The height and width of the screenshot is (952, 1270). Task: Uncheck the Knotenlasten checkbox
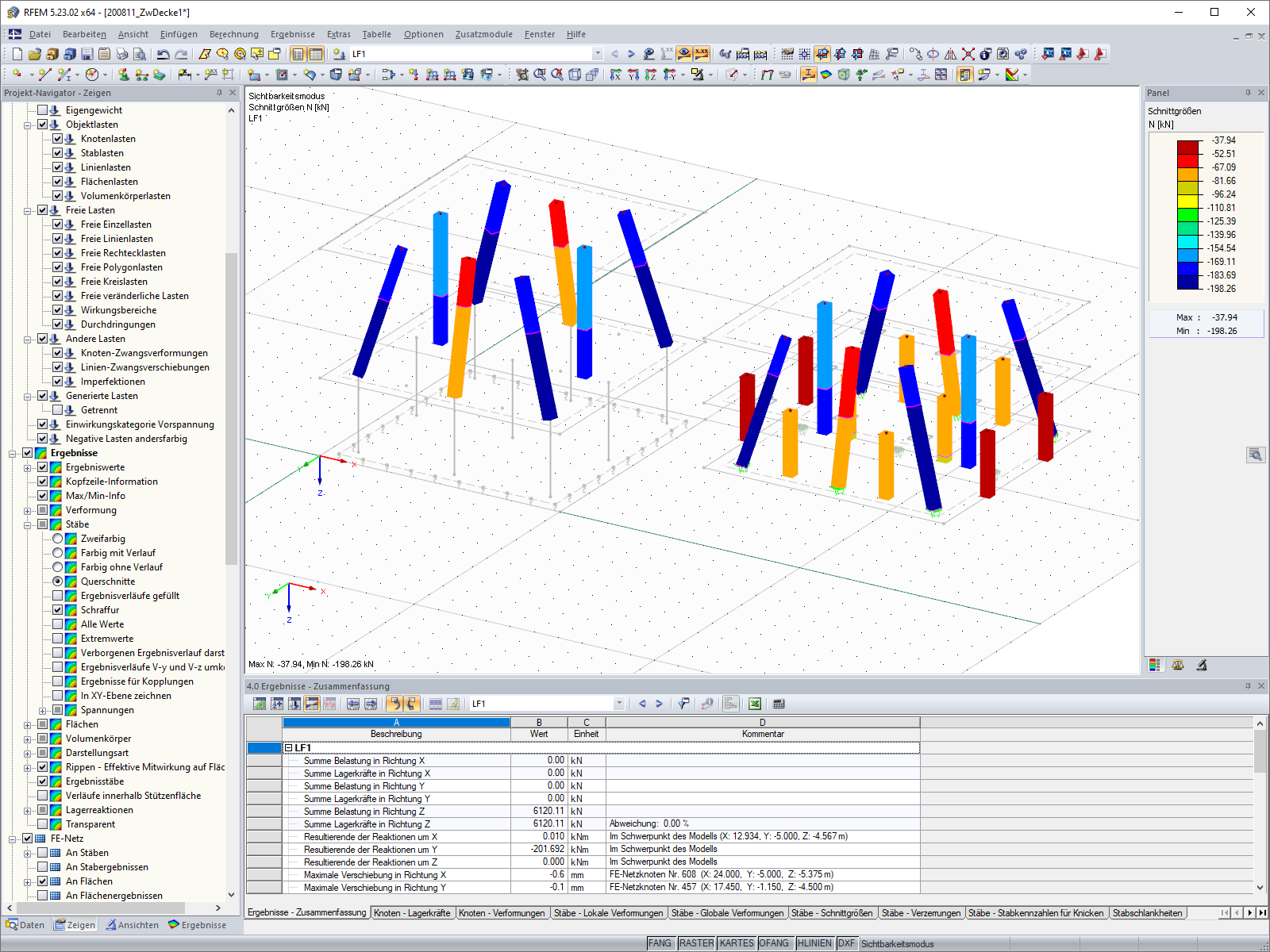tap(58, 139)
